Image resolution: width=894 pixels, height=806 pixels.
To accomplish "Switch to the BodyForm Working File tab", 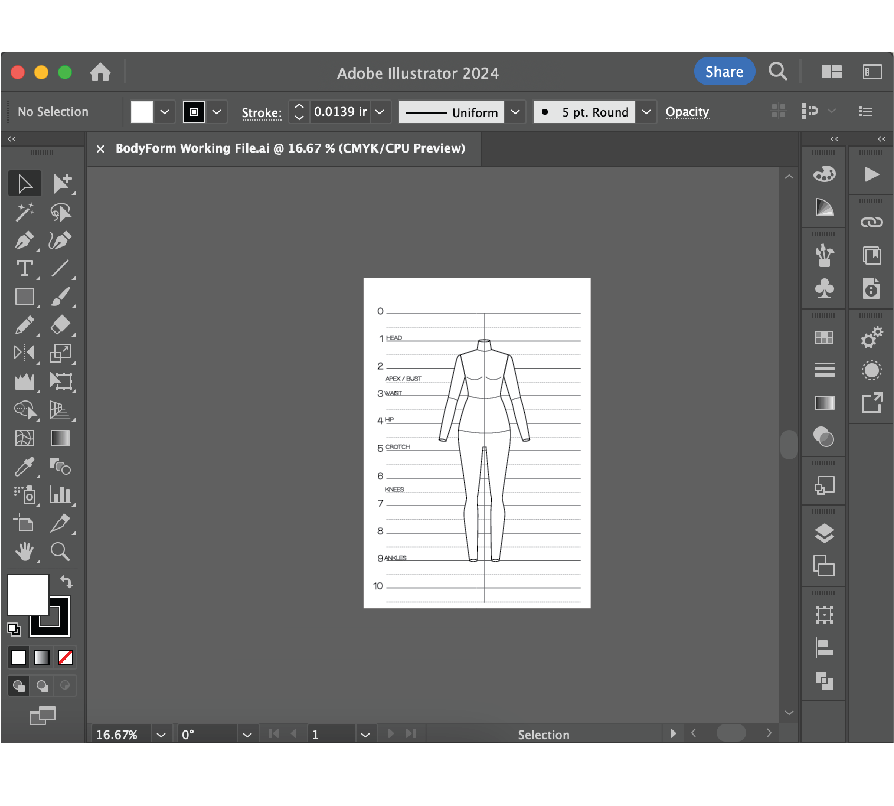I will pyautogui.click(x=290, y=148).
